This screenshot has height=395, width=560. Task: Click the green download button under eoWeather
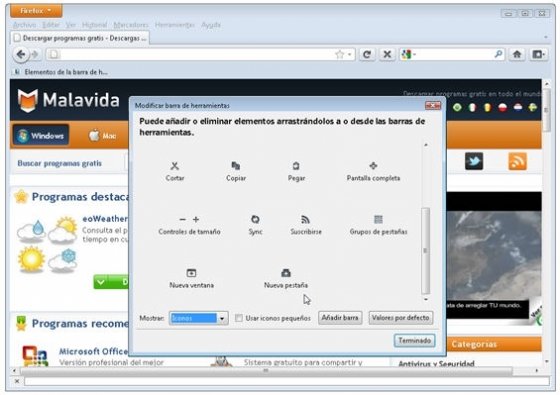[x=111, y=282]
